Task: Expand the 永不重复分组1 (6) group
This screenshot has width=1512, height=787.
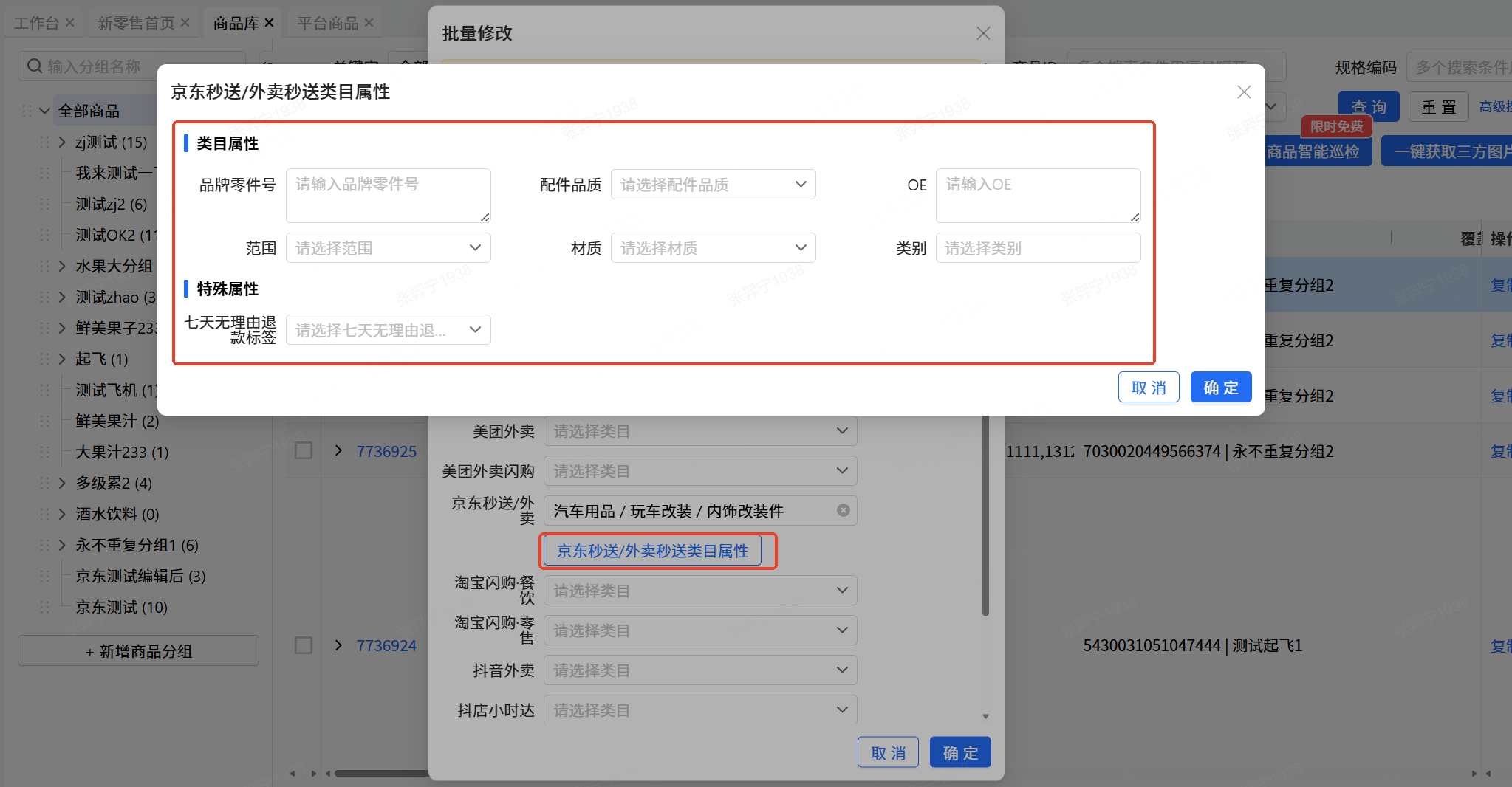Action: [62, 545]
